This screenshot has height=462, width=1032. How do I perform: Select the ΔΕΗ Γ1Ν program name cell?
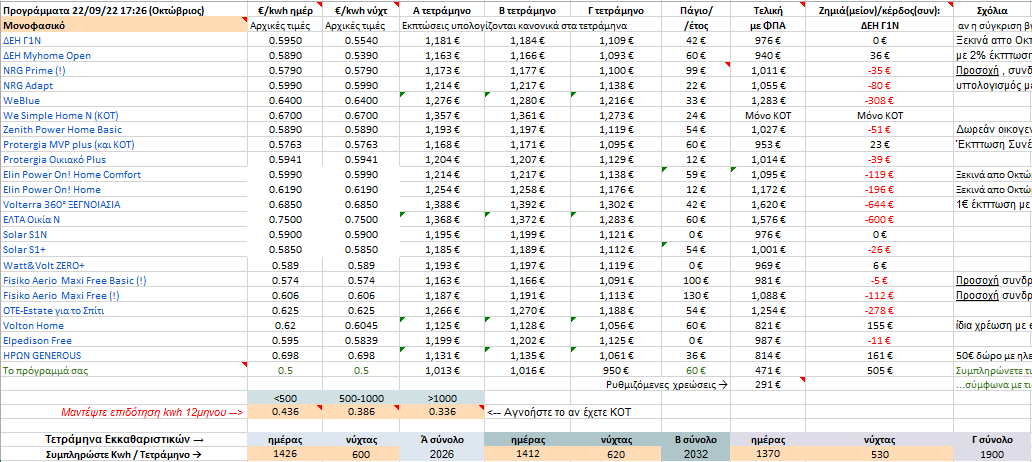click(124, 41)
